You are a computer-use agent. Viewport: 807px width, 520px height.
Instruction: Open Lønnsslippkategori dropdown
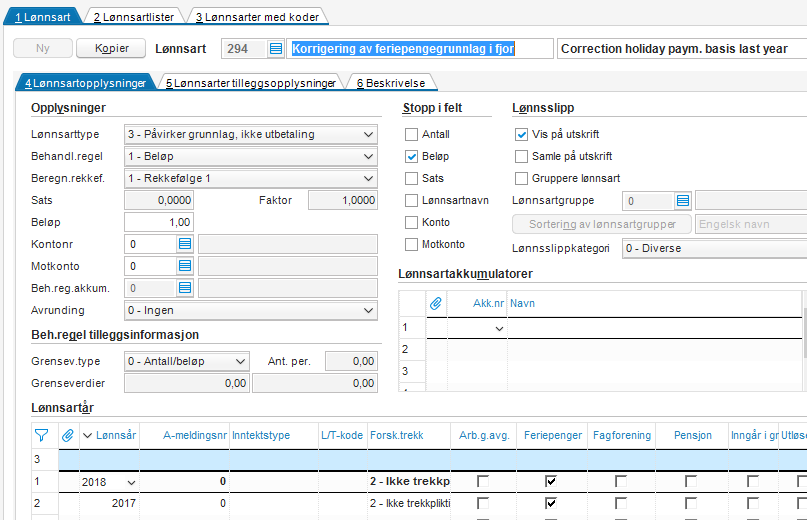714,248
